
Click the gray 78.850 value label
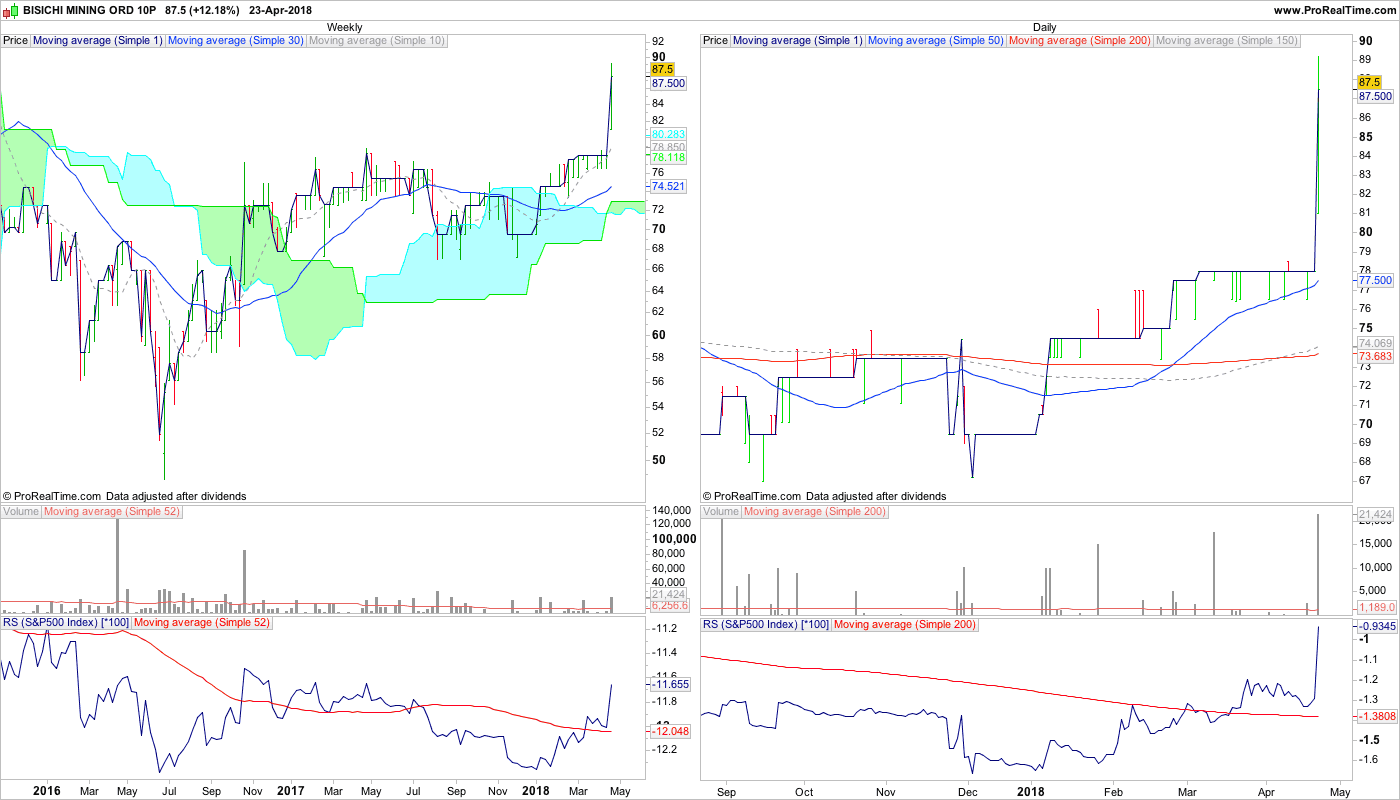click(x=668, y=147)
